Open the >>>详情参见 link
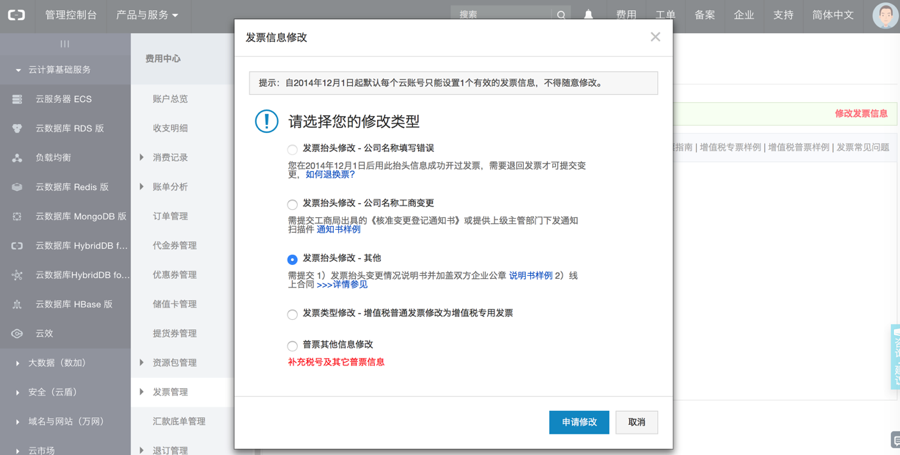 click(342, 285)
